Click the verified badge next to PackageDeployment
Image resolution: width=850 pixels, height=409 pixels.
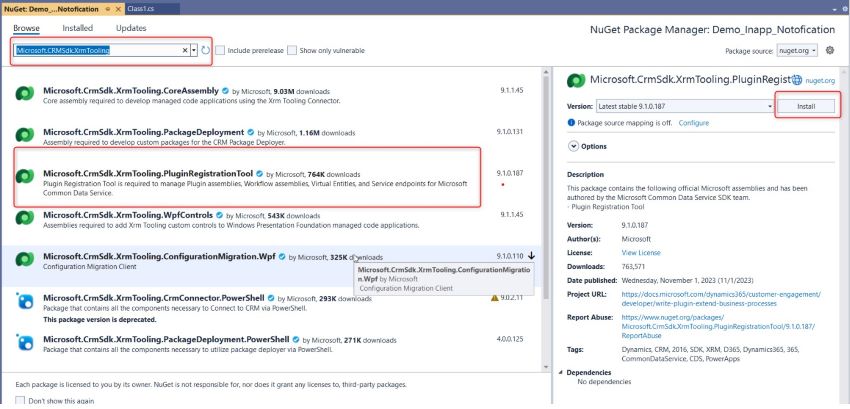[x=250, y=132]
